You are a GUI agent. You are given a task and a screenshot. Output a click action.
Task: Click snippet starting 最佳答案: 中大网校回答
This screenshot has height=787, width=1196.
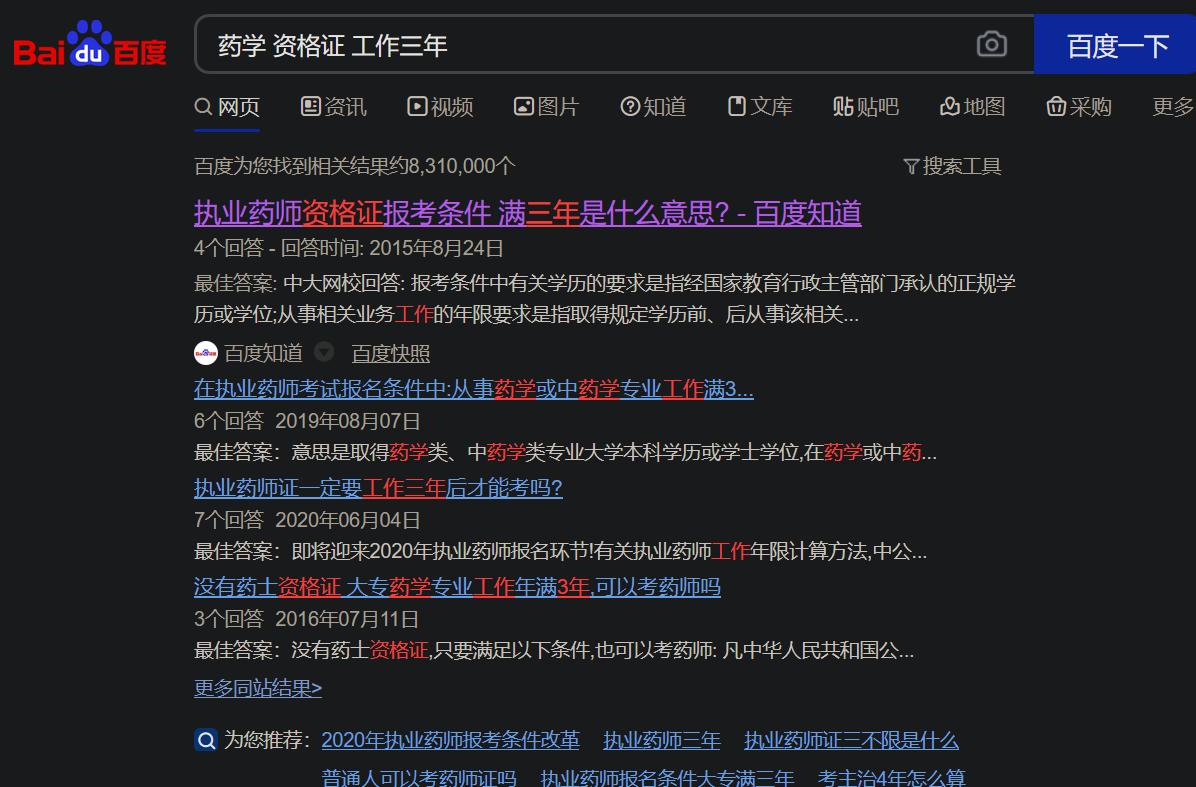tap(605, 299)
